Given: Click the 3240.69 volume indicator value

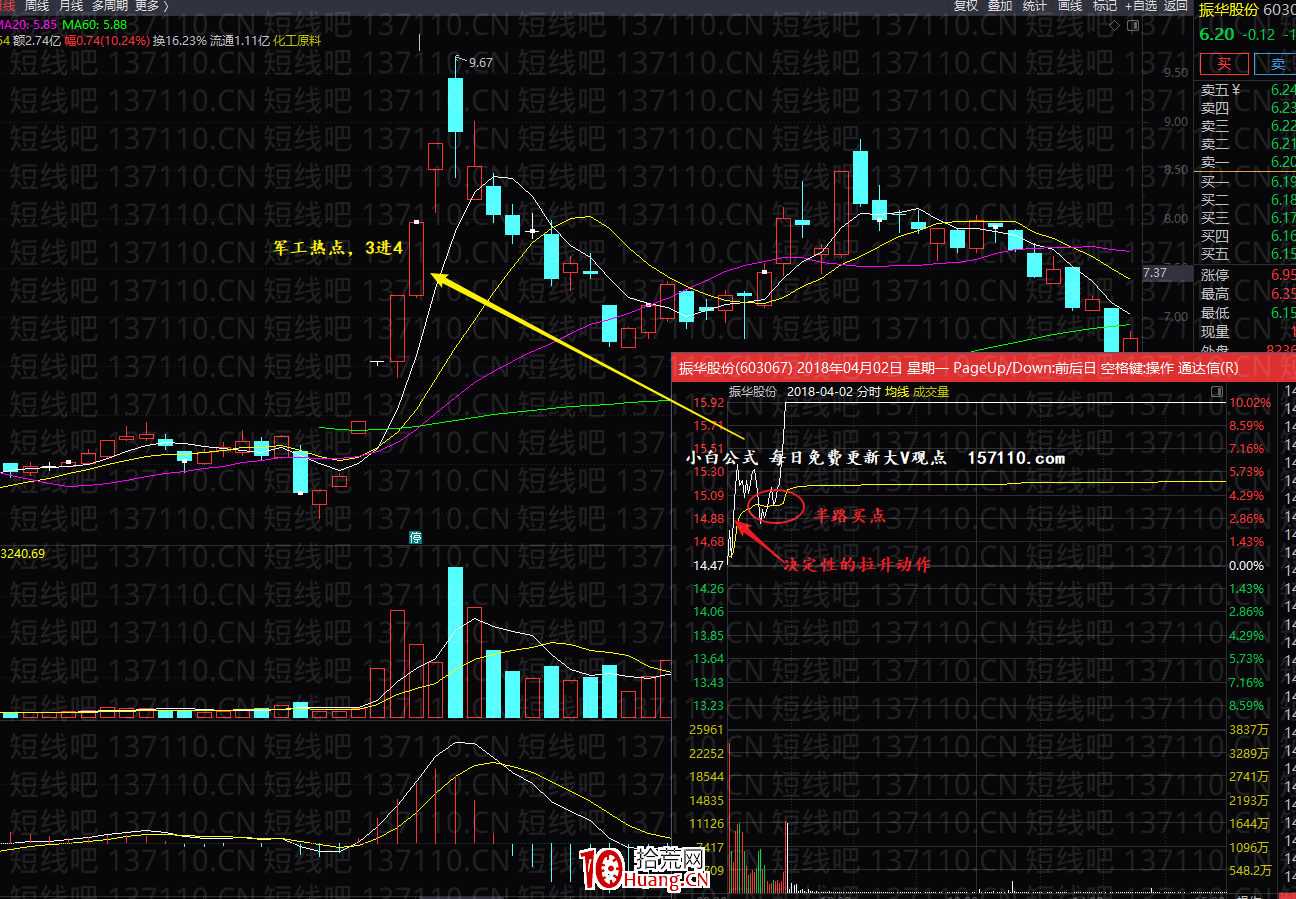Looking at the screenshot, I should [x=22, y=553].
